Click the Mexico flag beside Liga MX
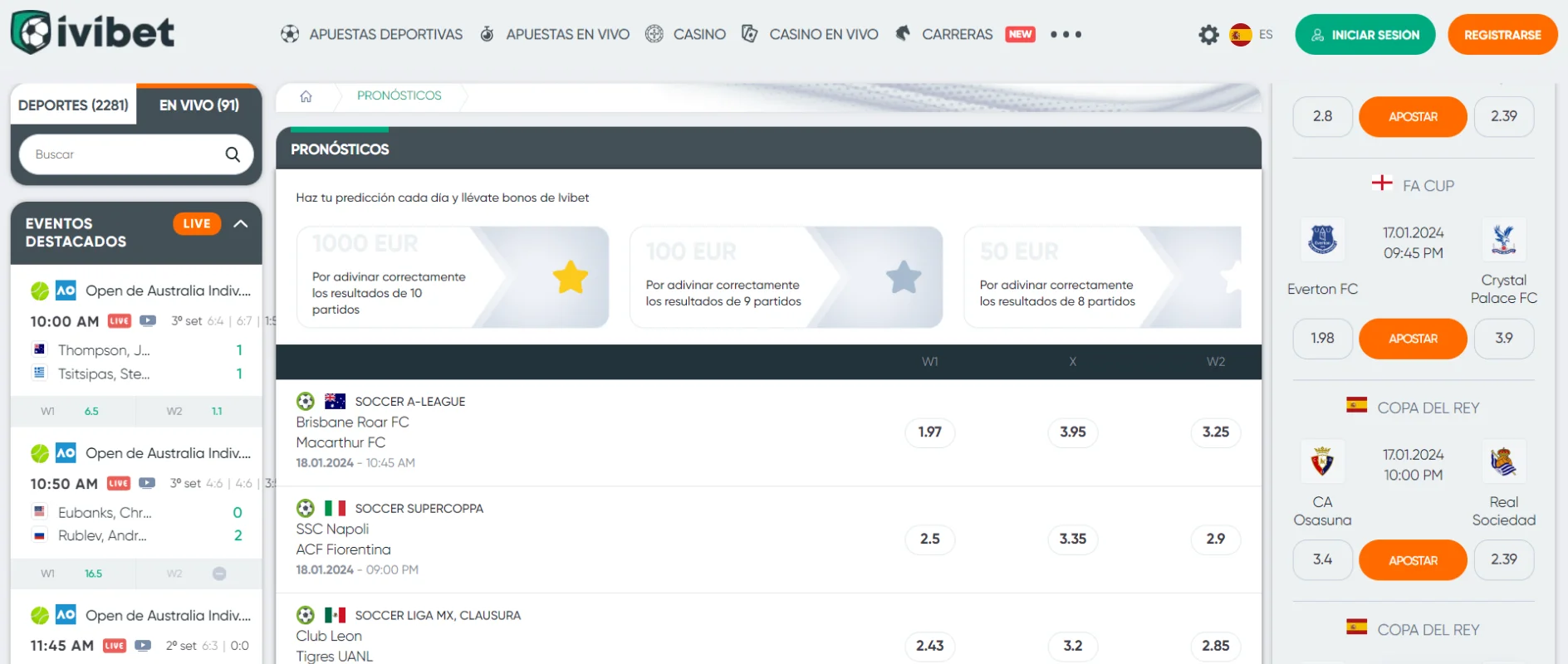1568x664 pixels. coord(335,615)
